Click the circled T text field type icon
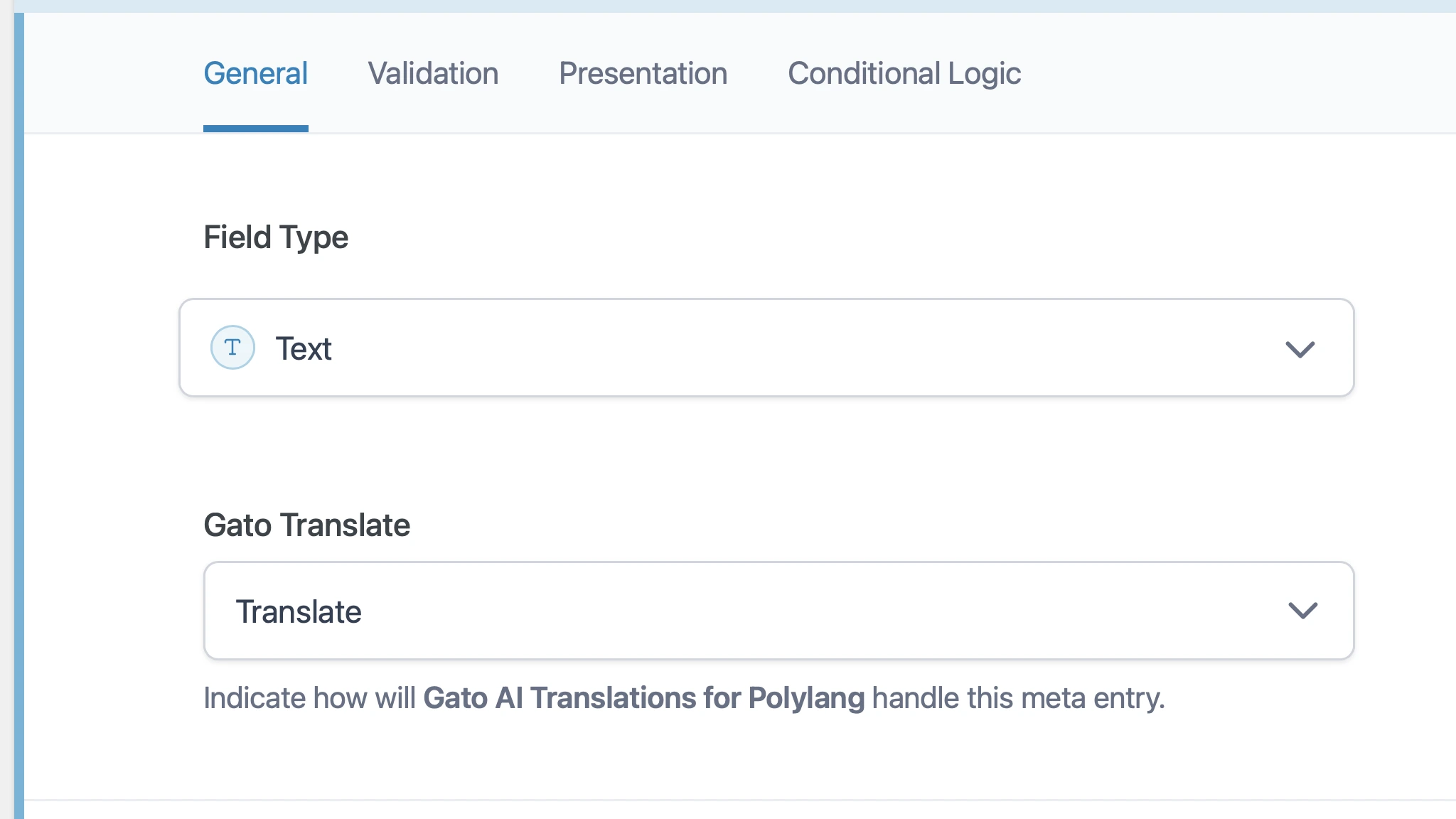The width and height of the screenshot is (1456, 819). coord(231,348)
